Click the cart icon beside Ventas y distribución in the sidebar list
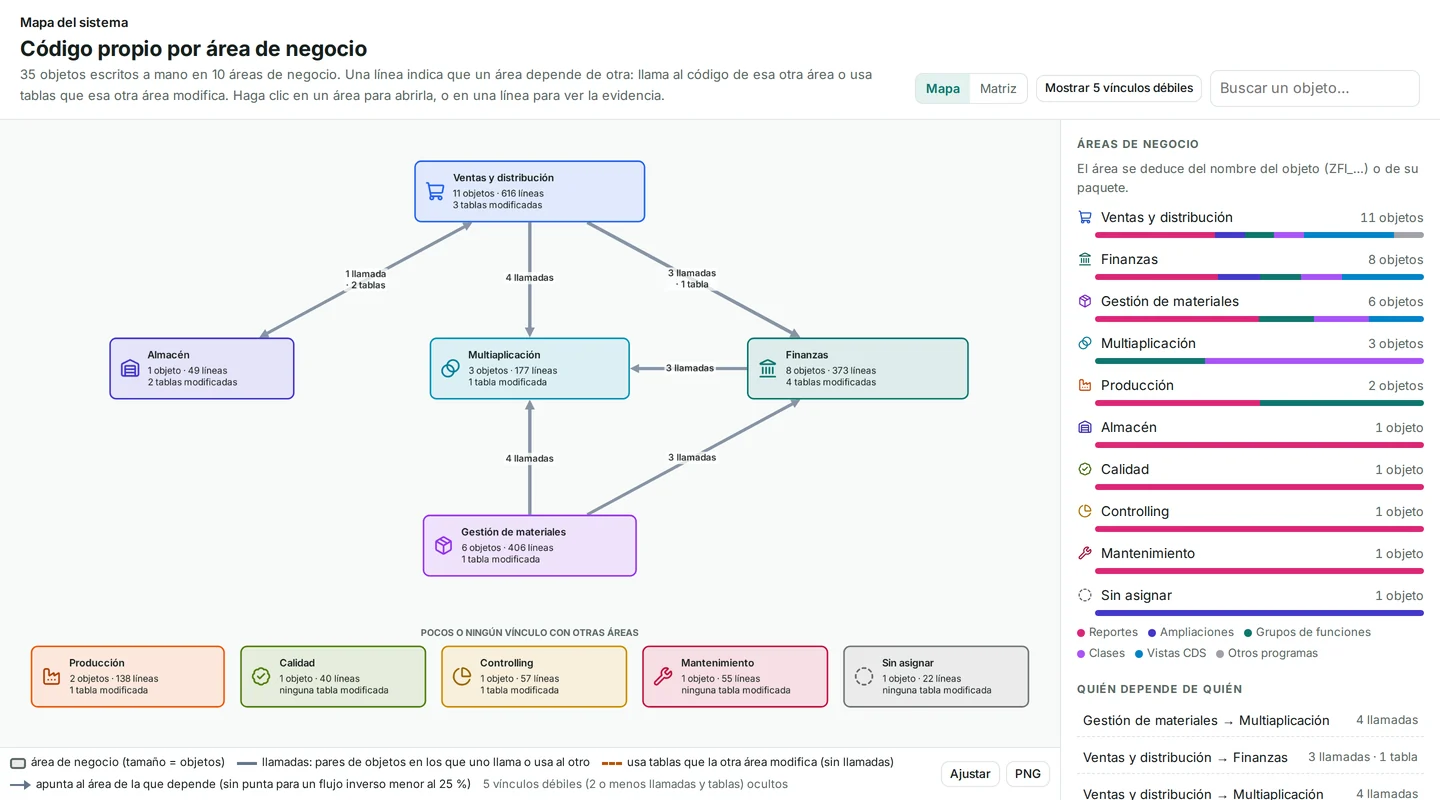This screenshot has width=1440, height=800. pos(1085,217)
